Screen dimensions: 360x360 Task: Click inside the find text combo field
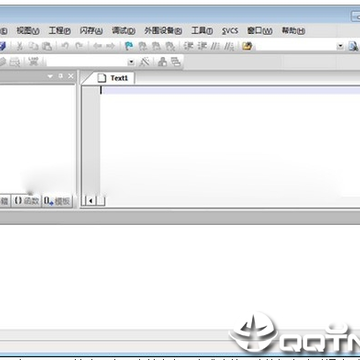click(x=295, y=46)
